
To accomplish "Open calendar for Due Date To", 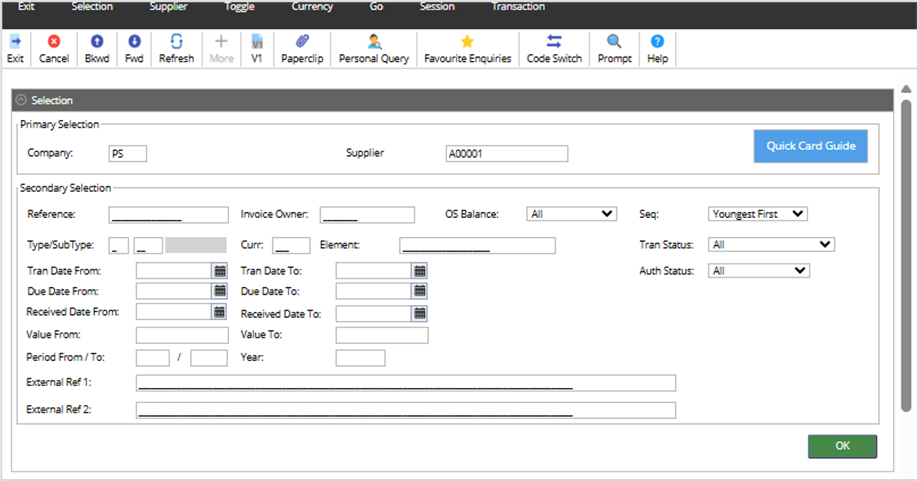I will [420, 291].
